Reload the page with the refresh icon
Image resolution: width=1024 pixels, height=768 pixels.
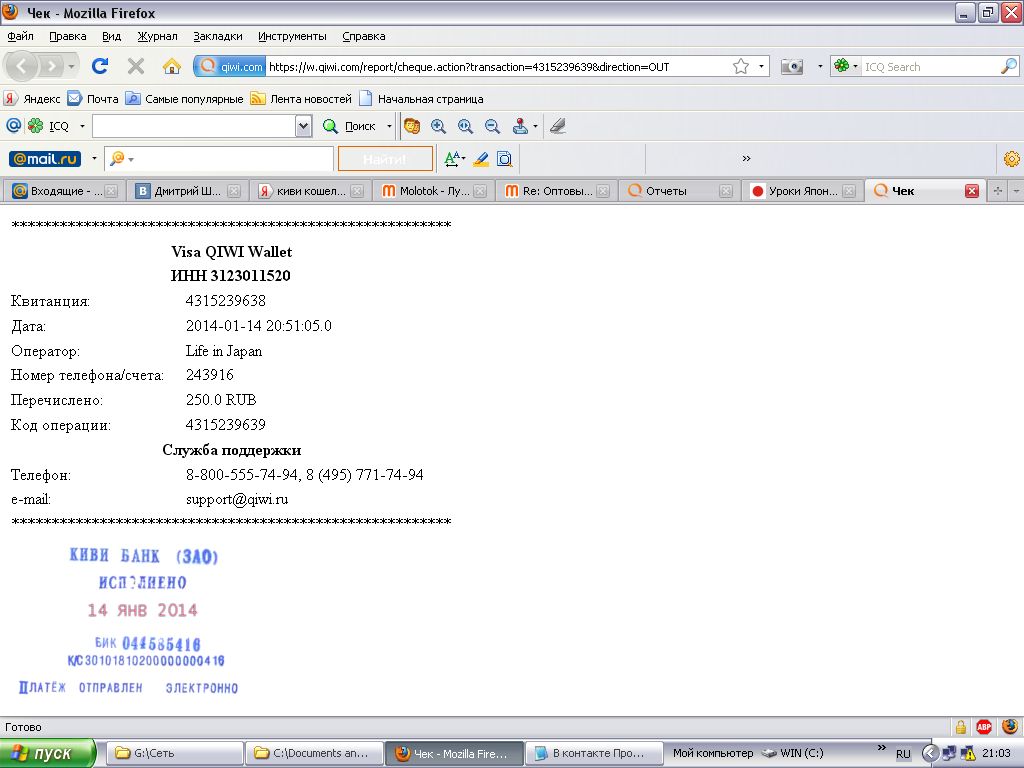pyautogui.click(x=100, y=66)
